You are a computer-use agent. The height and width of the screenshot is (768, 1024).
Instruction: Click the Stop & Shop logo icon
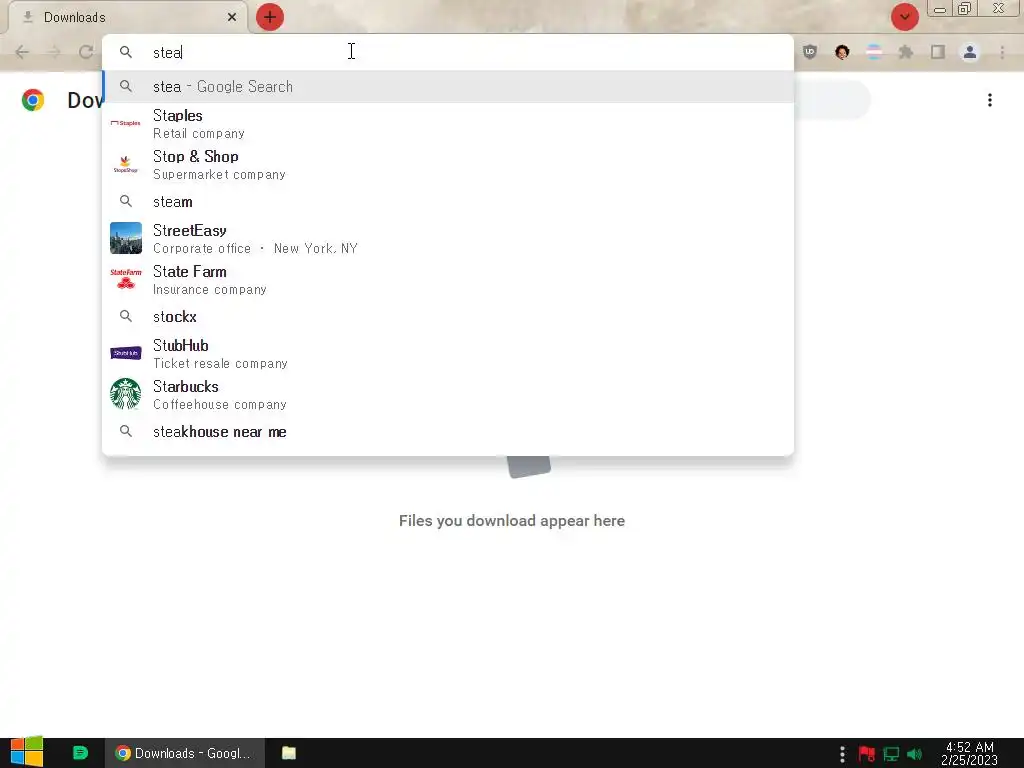[125, 164]
